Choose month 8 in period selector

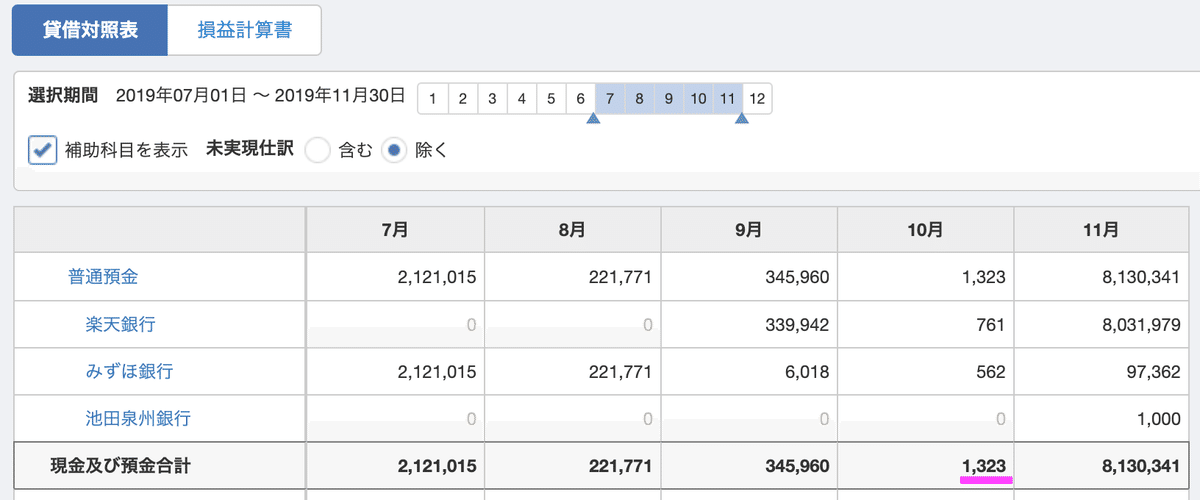tap(640, 99)
